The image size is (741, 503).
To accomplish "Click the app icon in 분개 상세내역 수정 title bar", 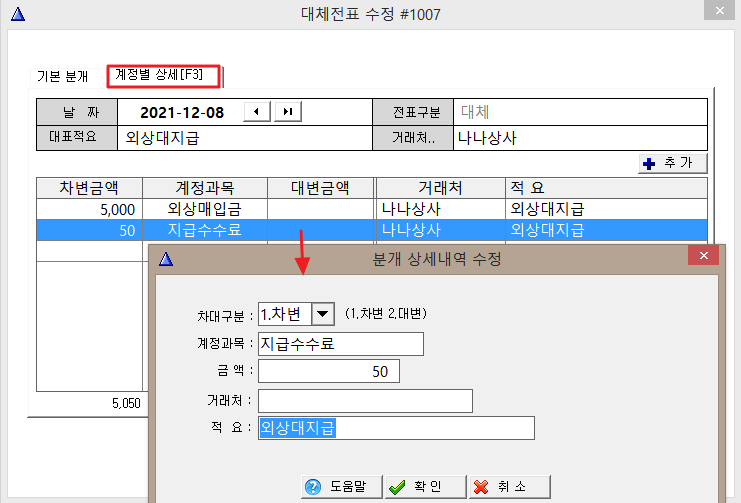I will click(166, 259).
